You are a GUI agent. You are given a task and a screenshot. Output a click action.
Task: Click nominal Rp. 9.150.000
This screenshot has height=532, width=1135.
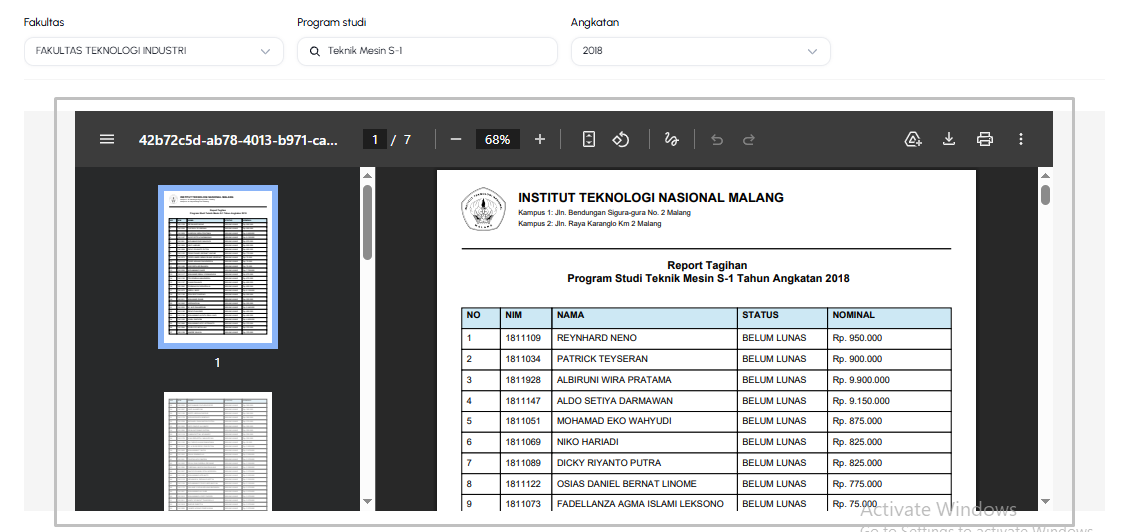[861, 401]
